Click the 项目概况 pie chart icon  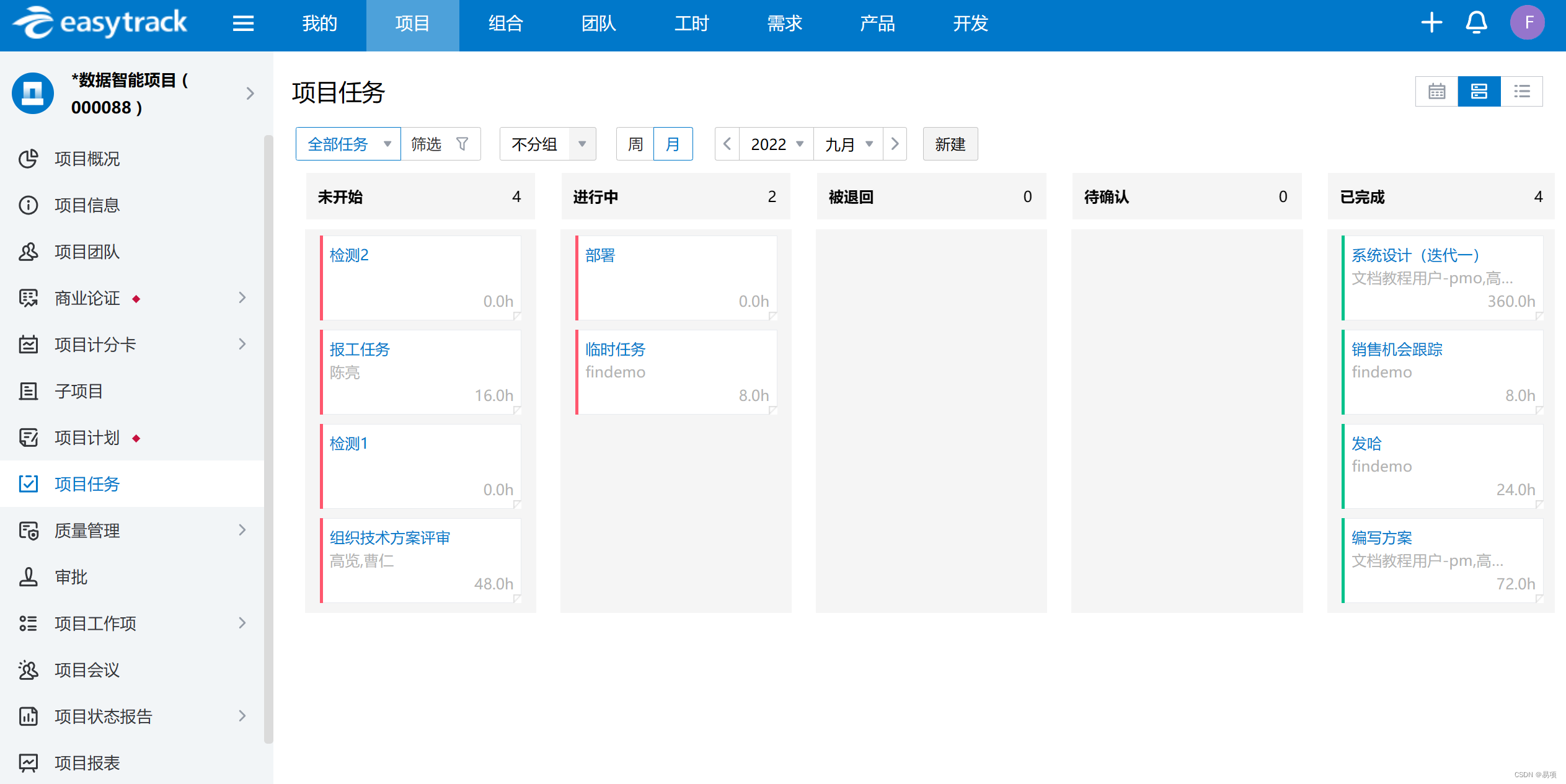coord(29,159)
